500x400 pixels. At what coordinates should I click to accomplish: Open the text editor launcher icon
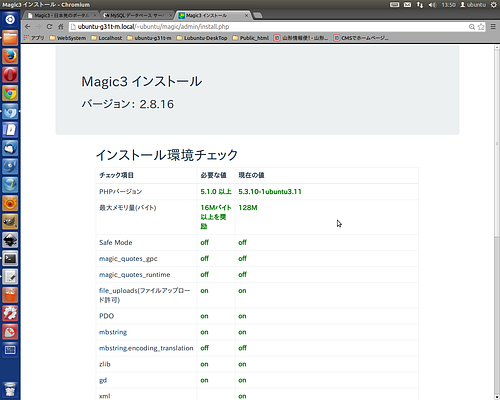click(10, 277)
